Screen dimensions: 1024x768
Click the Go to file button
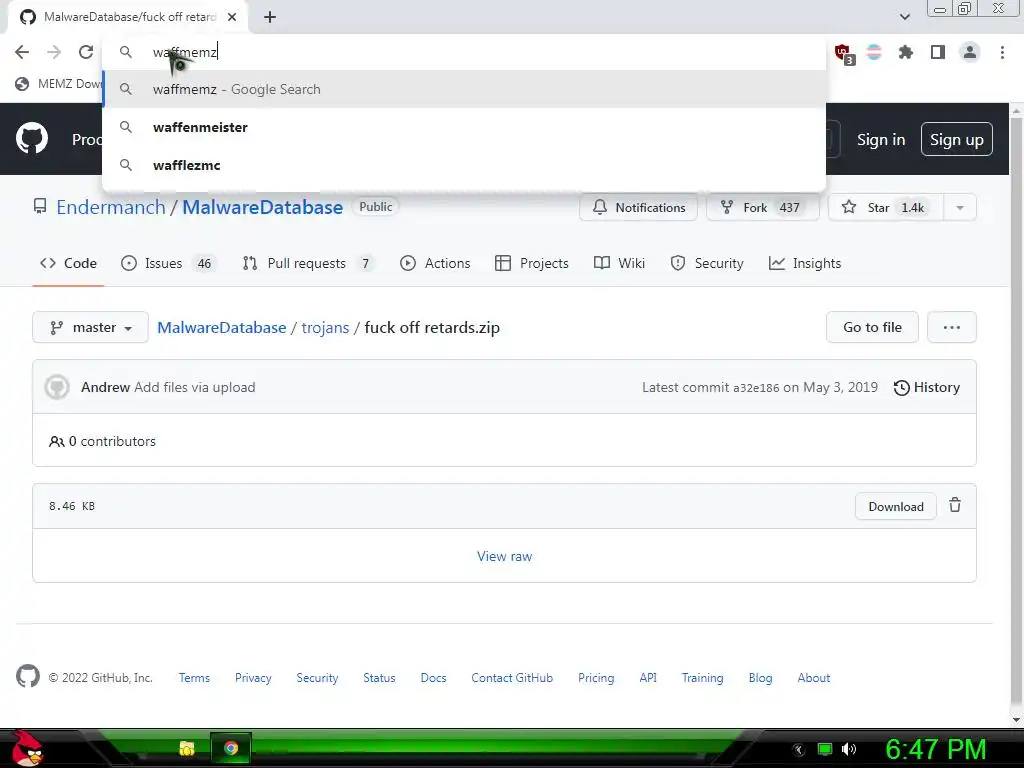[x=872, y=327]
